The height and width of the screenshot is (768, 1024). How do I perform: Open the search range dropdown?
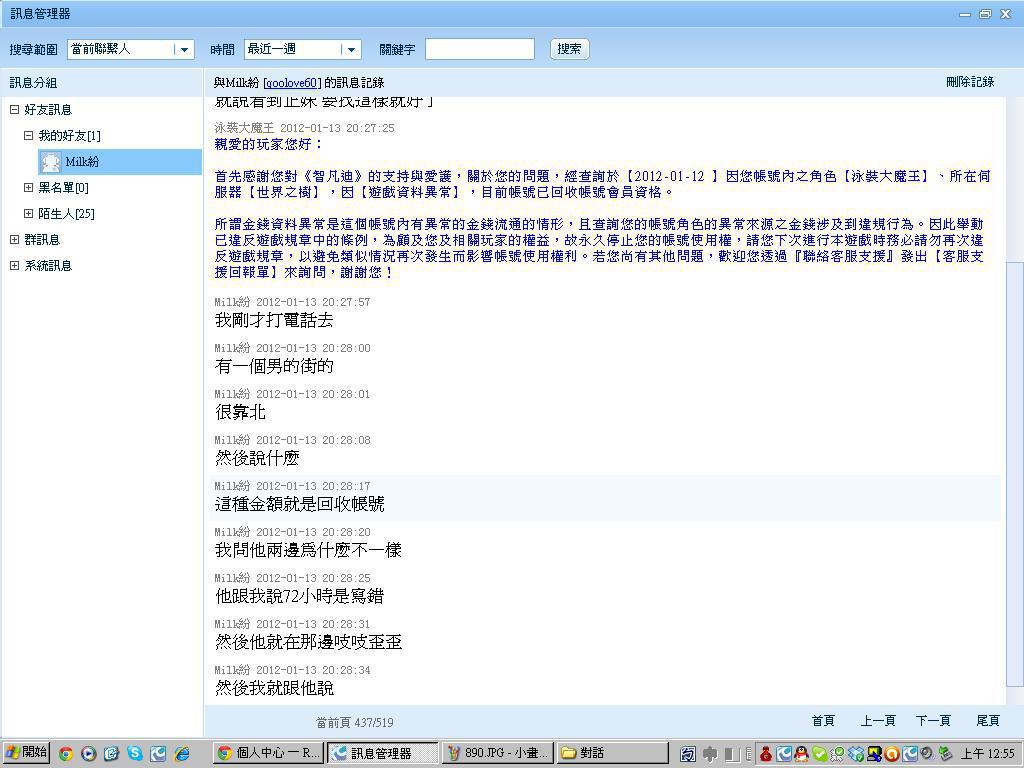[x=184, y=49]
